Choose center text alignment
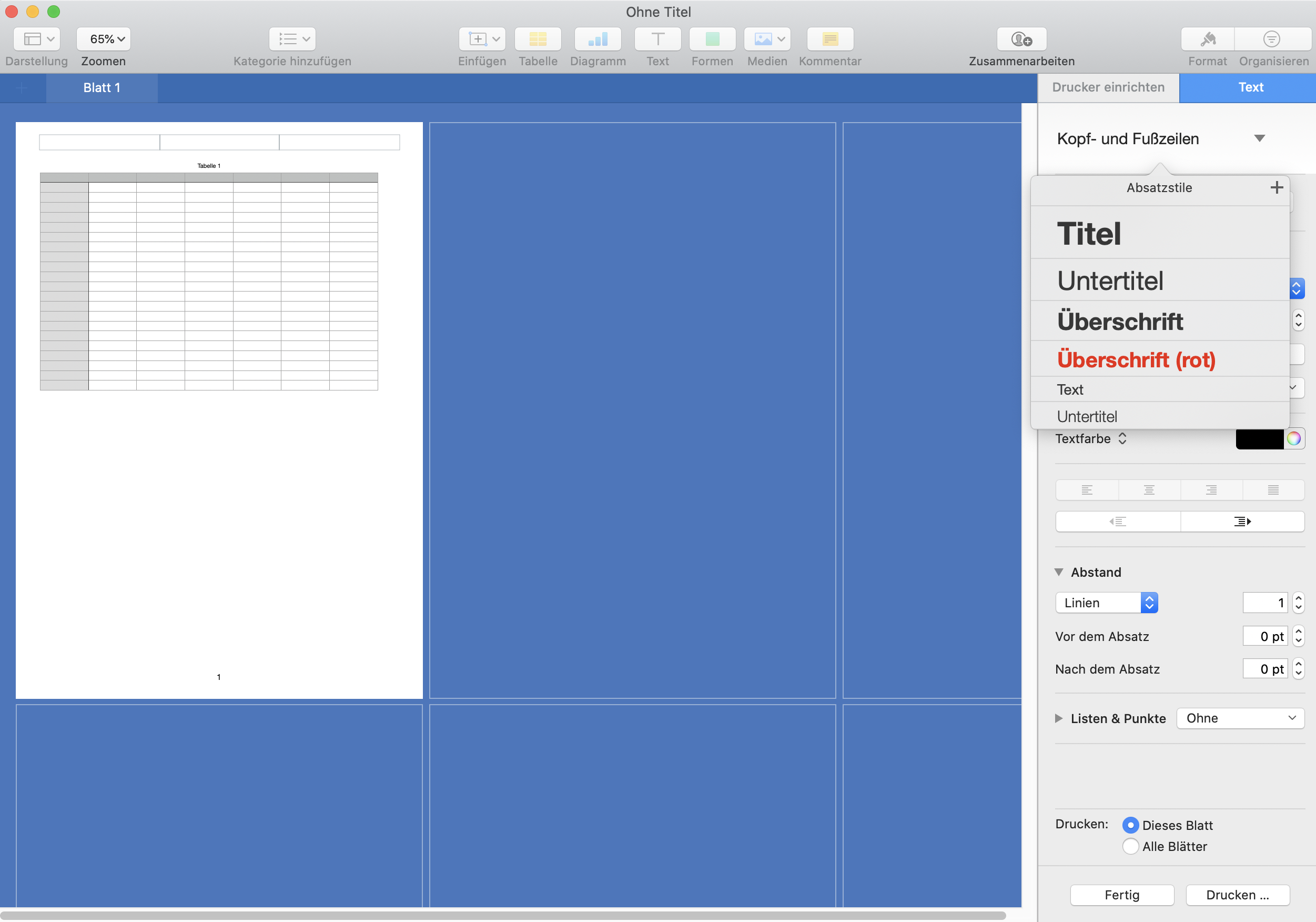The height and width of the screenshot is (922, 1316). click(1149, 489)
